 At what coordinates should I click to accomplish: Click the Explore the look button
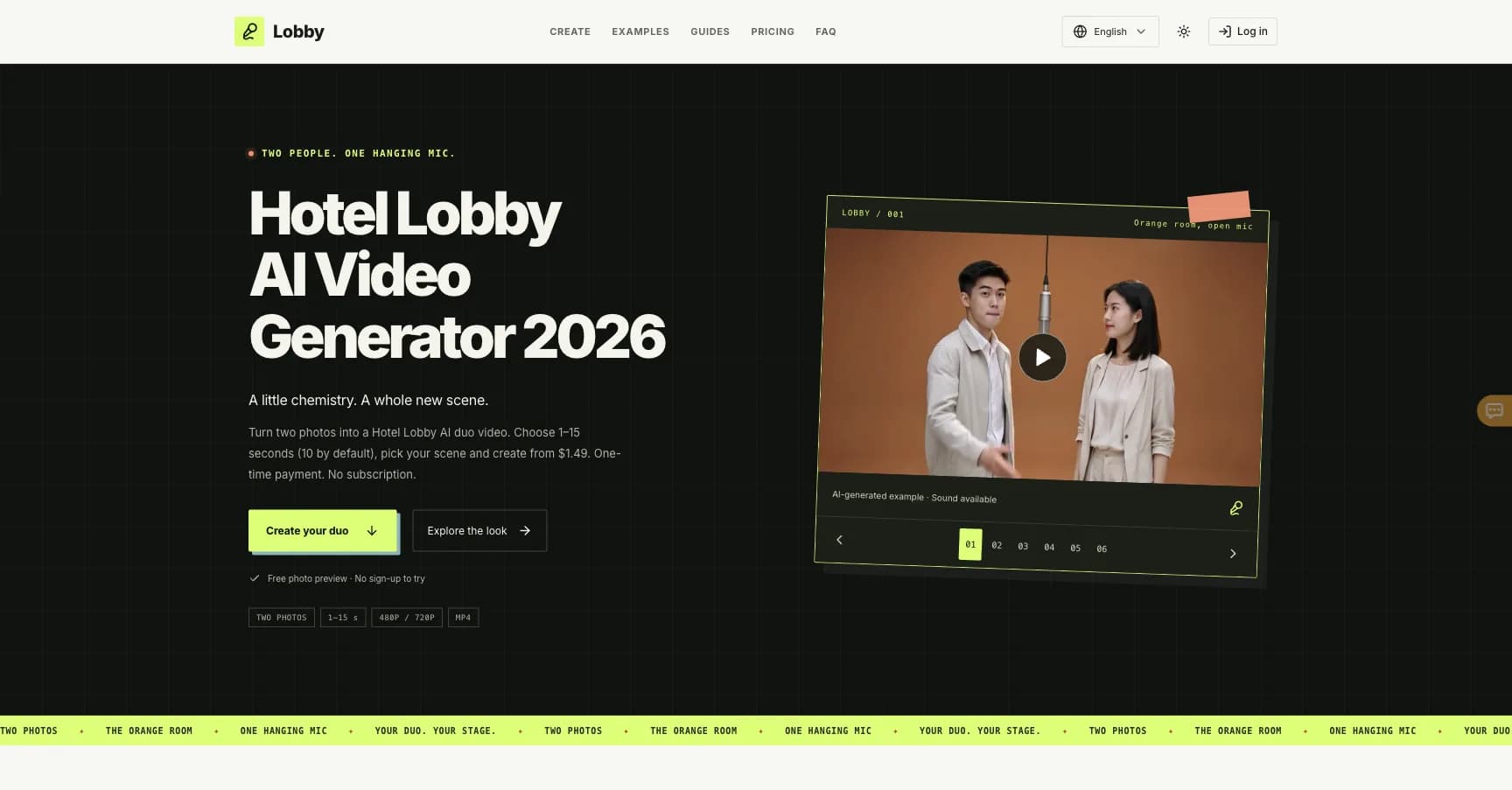[x=479, y=531]
